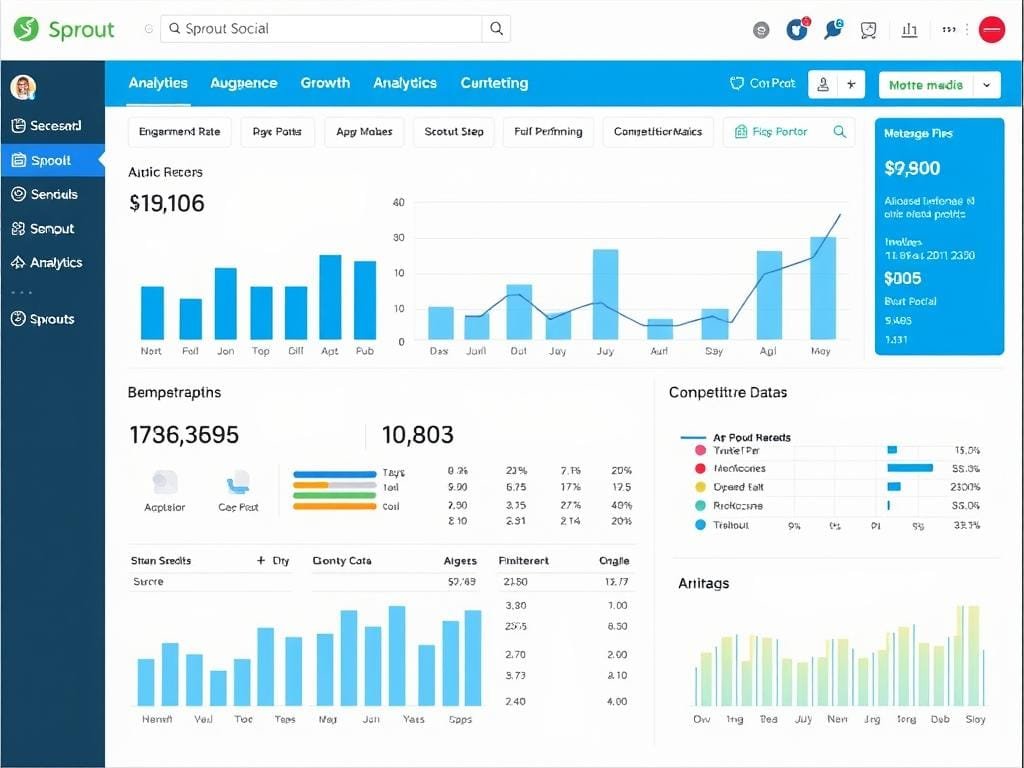Click the bar chart icon in top bar

pos(909,30)
